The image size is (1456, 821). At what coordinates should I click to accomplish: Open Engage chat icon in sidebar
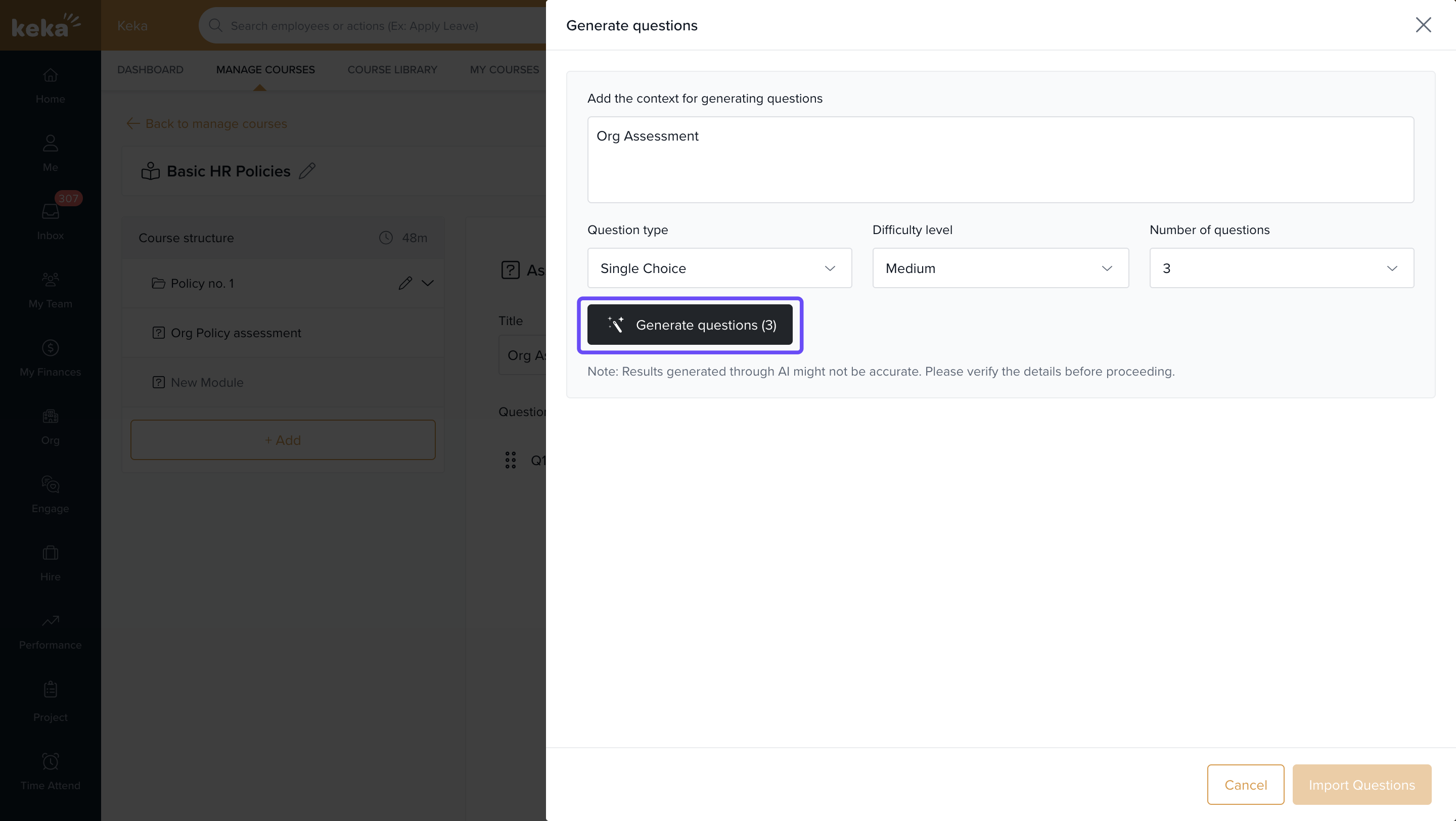pyautogui.click(x=51, y=484)
